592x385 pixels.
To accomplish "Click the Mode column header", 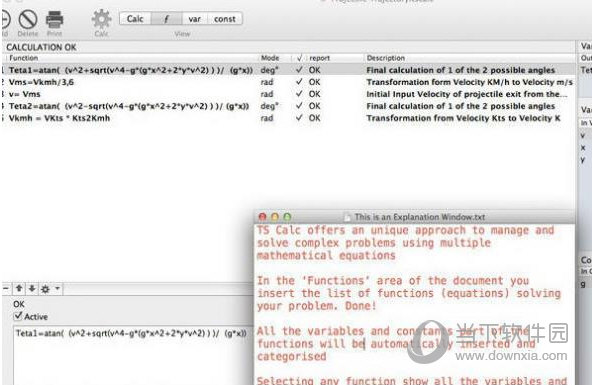I will pos(270,58).
